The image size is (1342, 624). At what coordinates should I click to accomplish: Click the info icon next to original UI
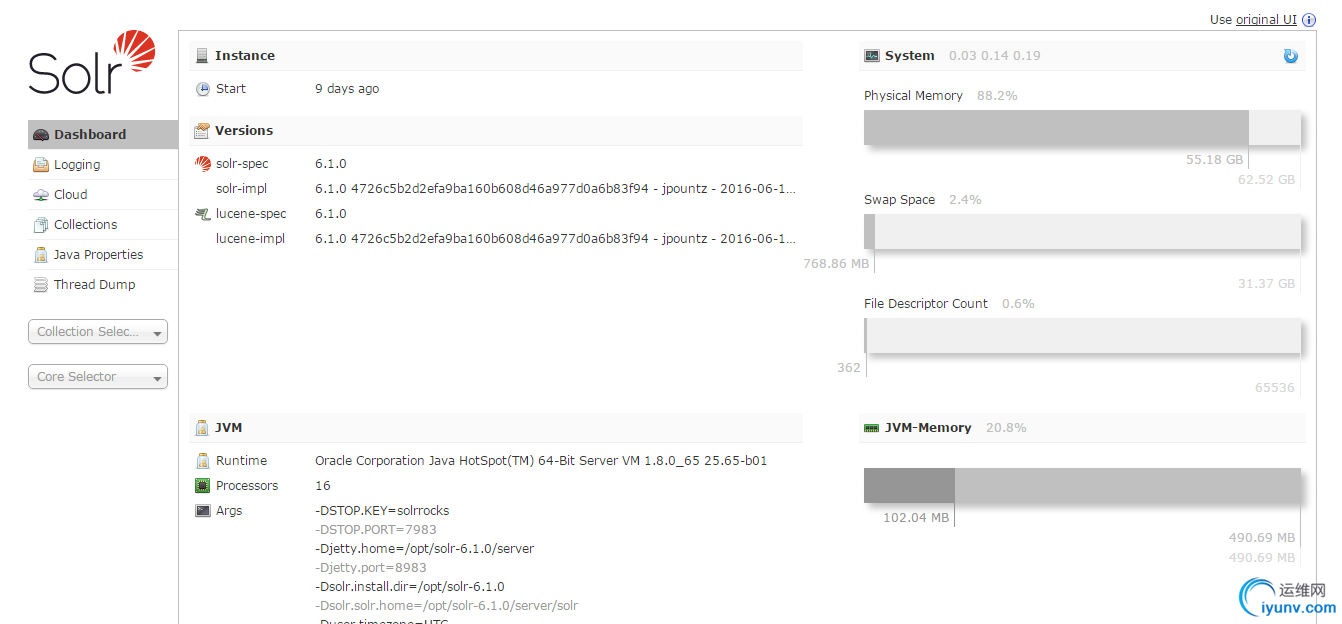click(x=1309, y=20)
